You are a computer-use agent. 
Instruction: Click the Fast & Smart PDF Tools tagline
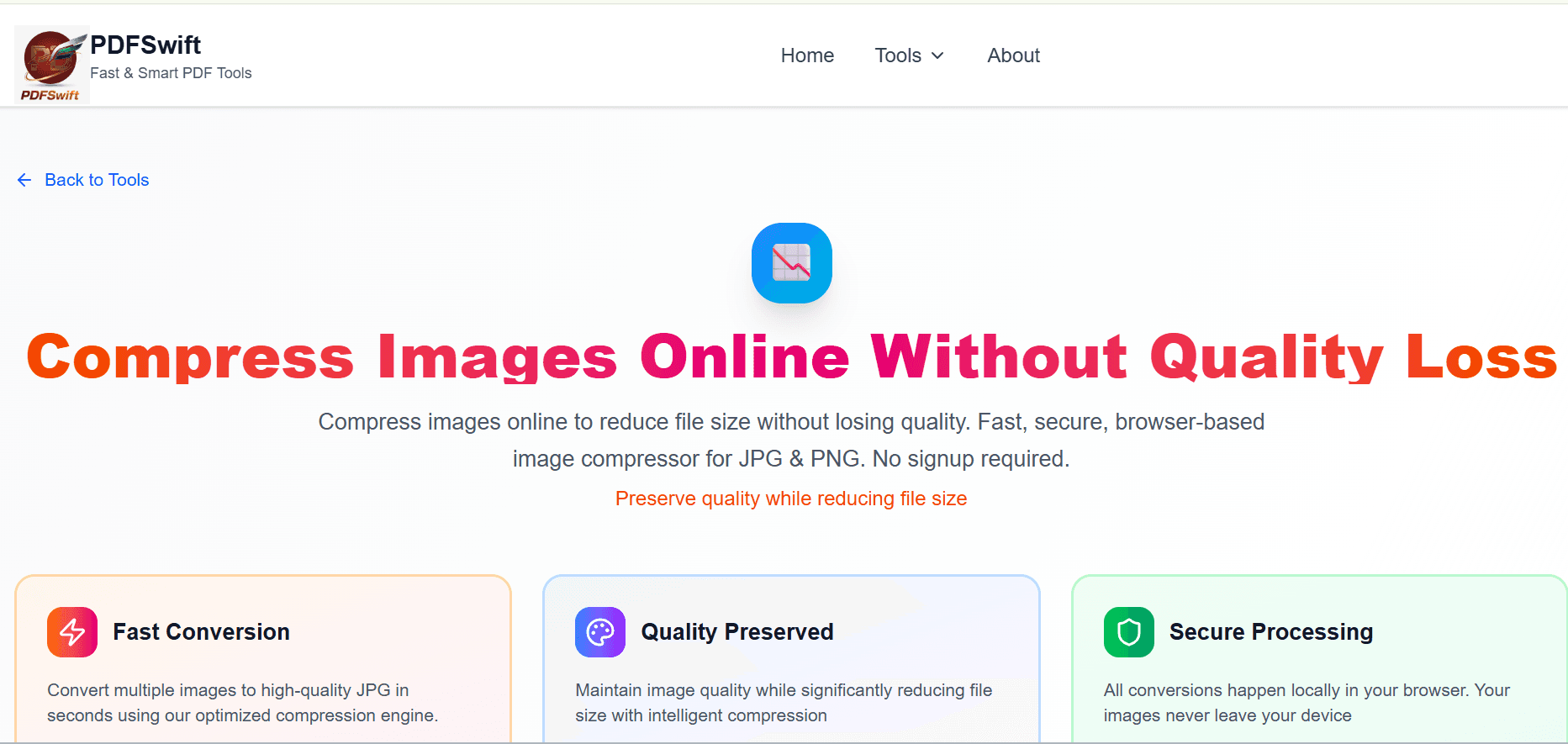[171, 73]
